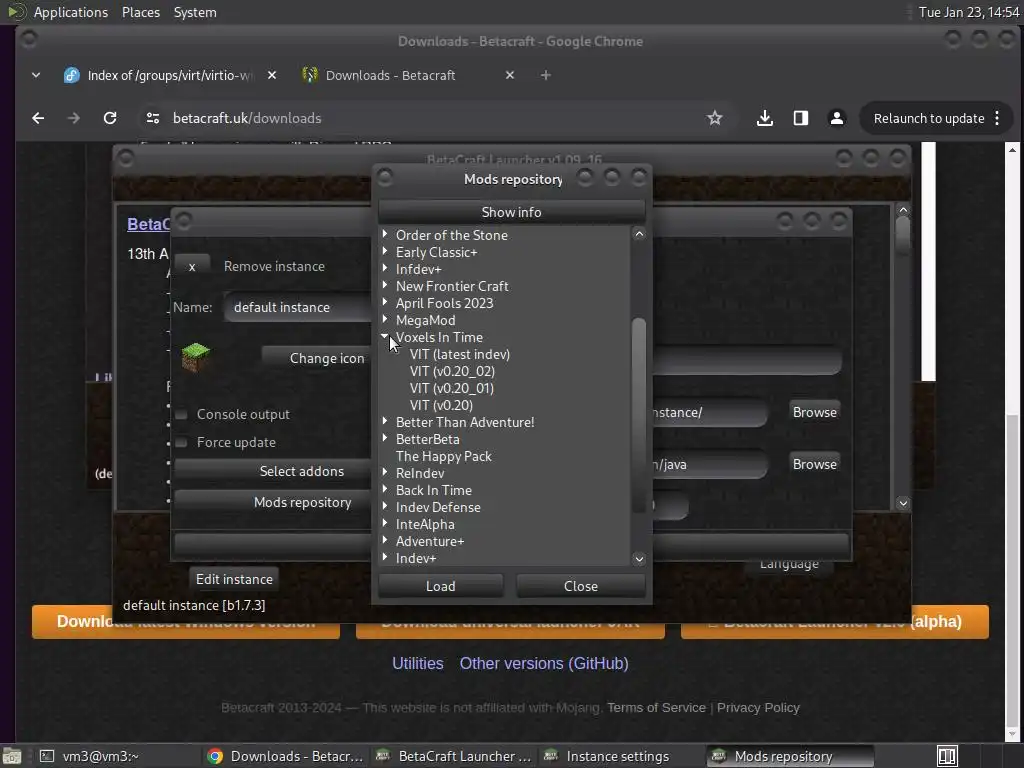This screenshot has height=768, width=1024.
Task: Expand Early Classic+ entry
Action: [385, 251]
